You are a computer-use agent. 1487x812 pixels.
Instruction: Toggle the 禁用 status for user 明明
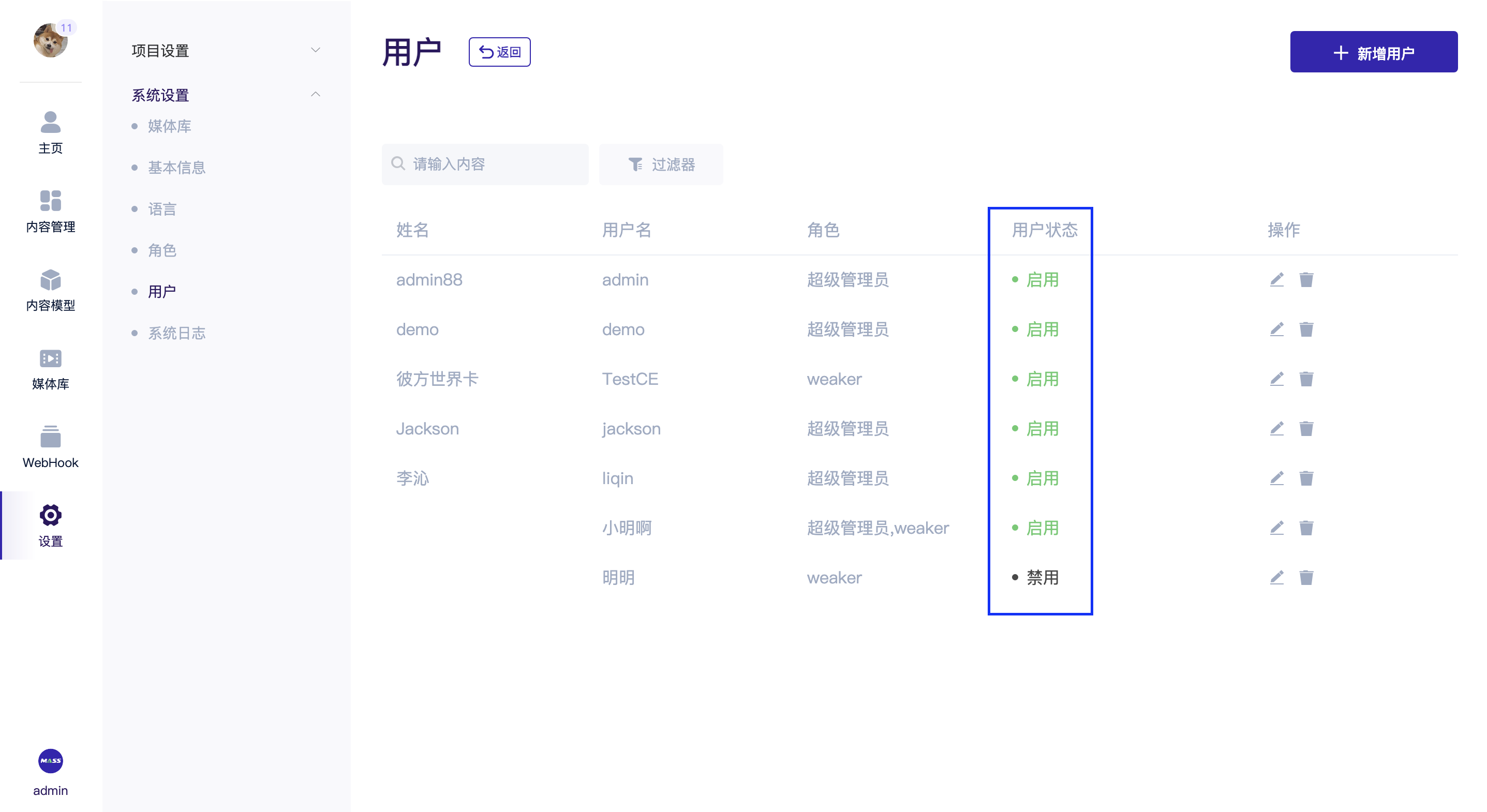(x=1042, y=577)
